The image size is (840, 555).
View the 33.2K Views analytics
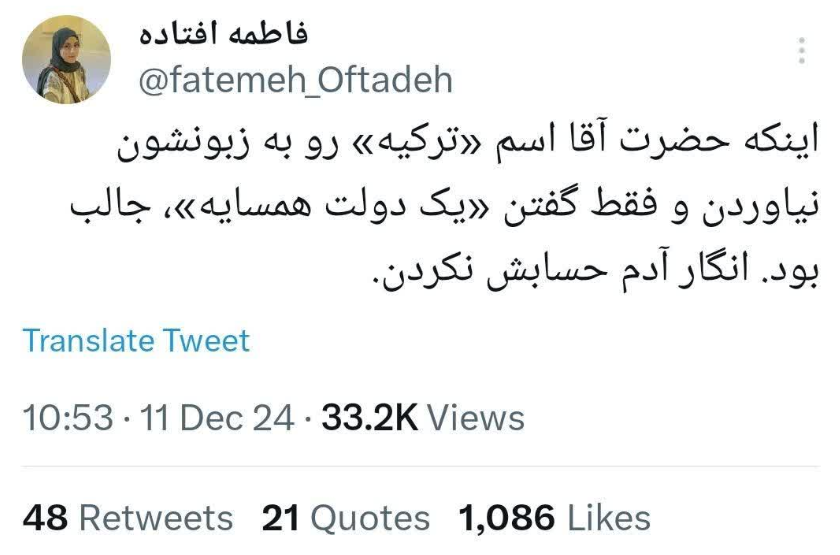pos(423,418)
